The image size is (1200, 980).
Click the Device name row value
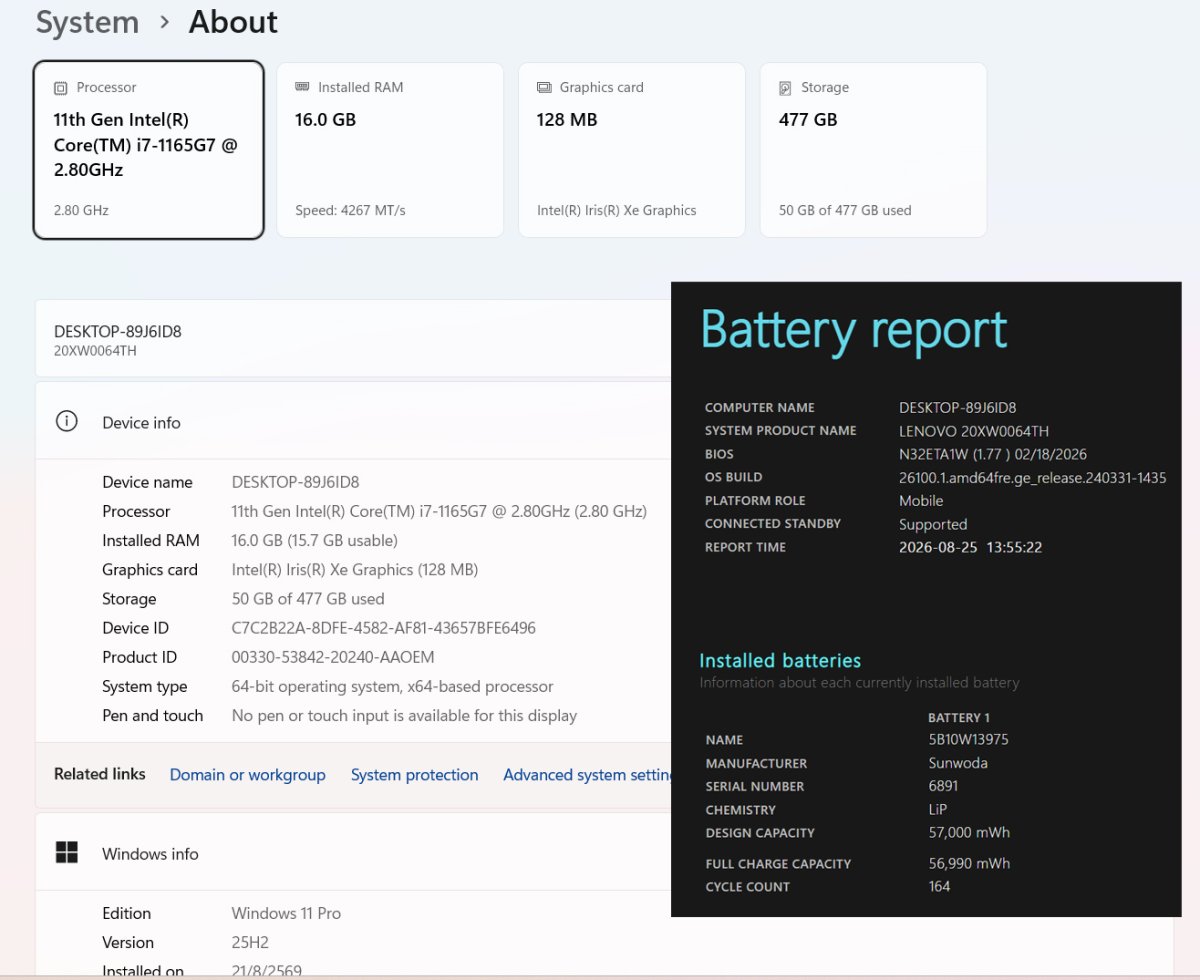tap(295, 482)
